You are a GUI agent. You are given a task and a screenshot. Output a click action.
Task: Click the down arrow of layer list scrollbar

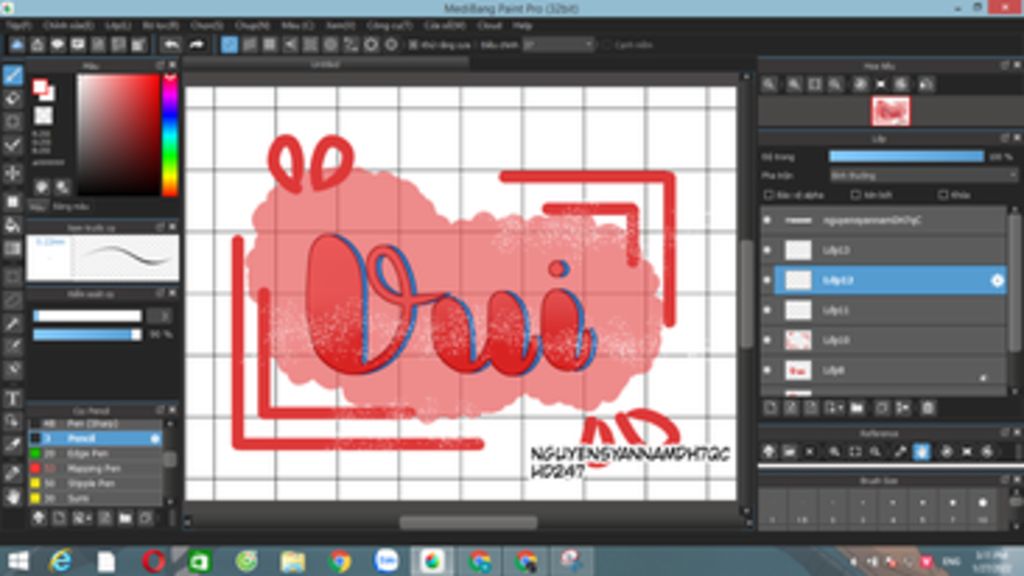click(x=1014, y=391)
